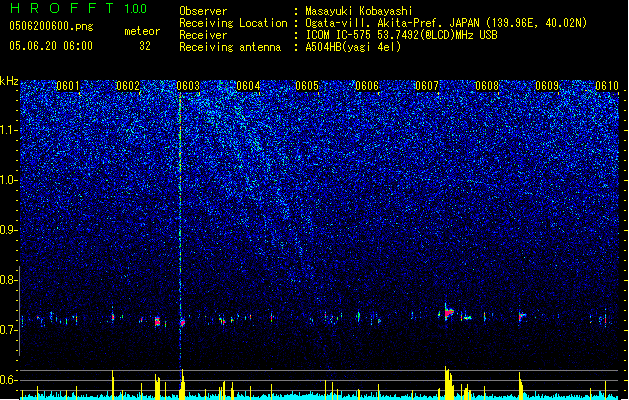Click the strong meteor echo after 0607
Screen dimensions: 629x400
tap(448, 312)
